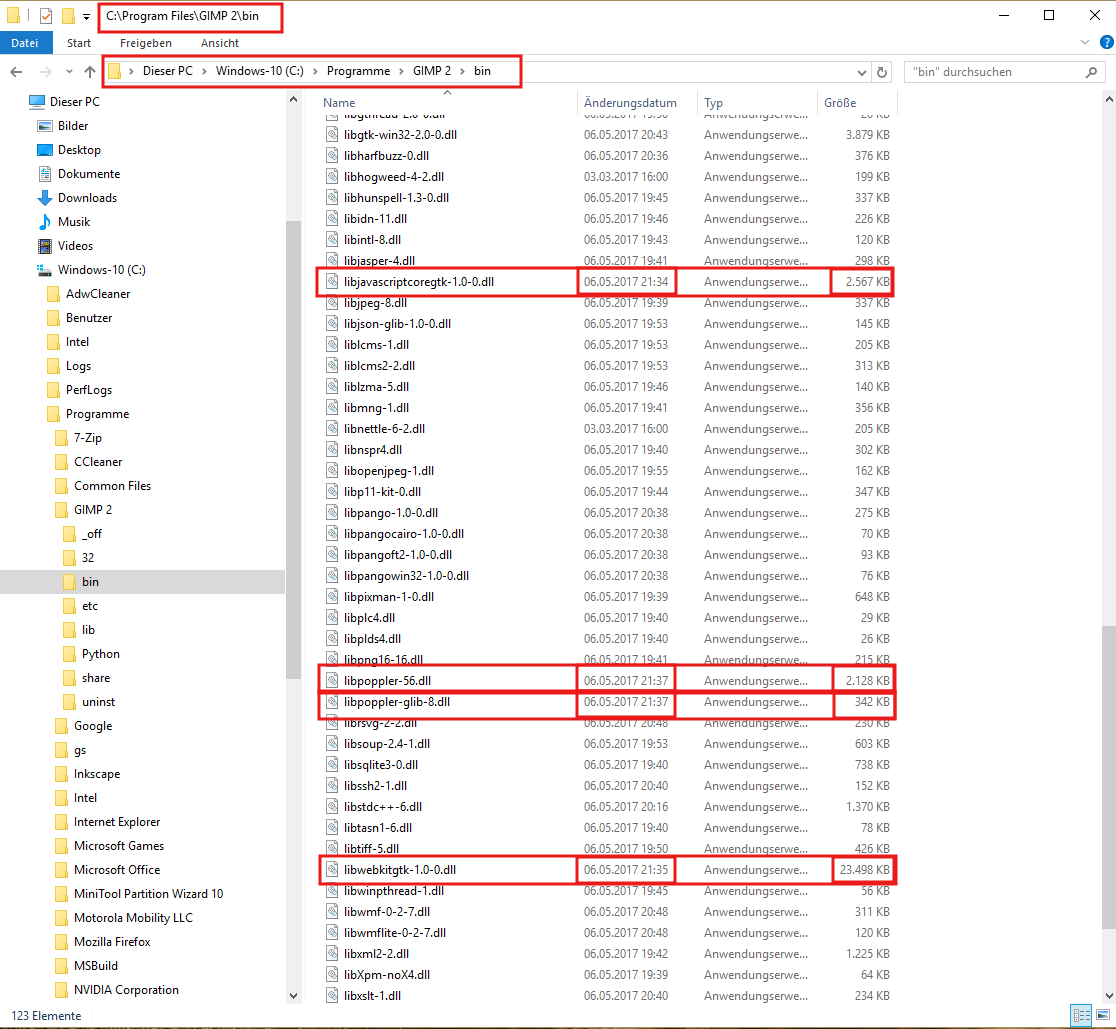Switch to the Start ribbon tab

(x=79, y=43)
